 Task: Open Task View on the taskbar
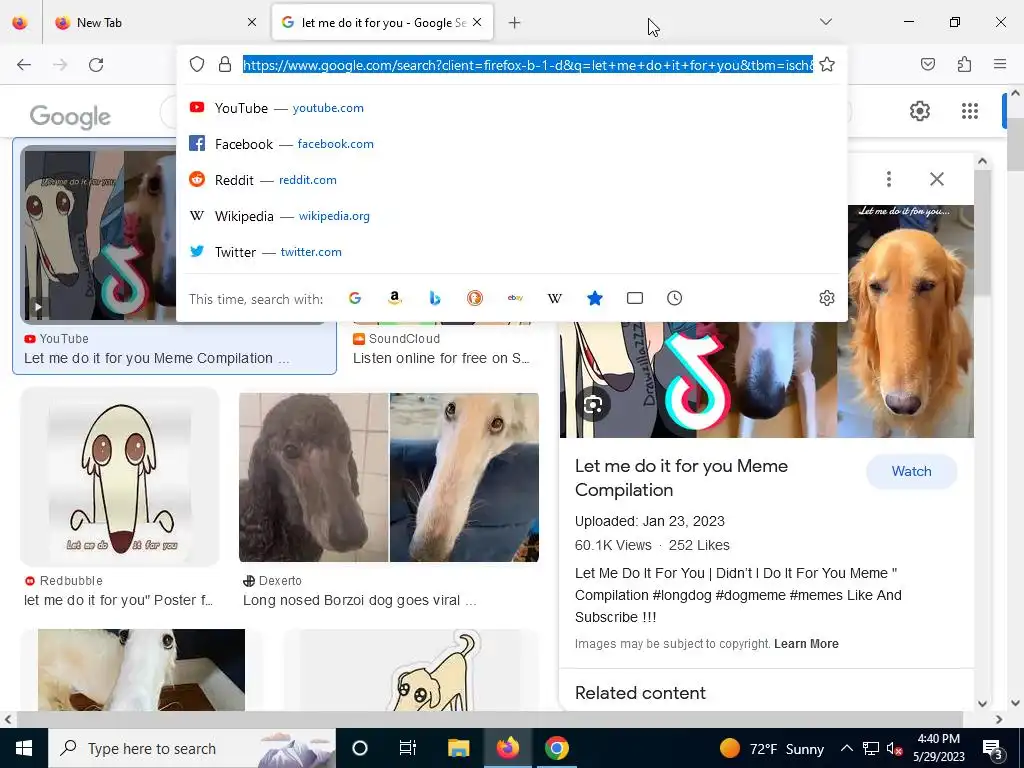pos(408,748)
